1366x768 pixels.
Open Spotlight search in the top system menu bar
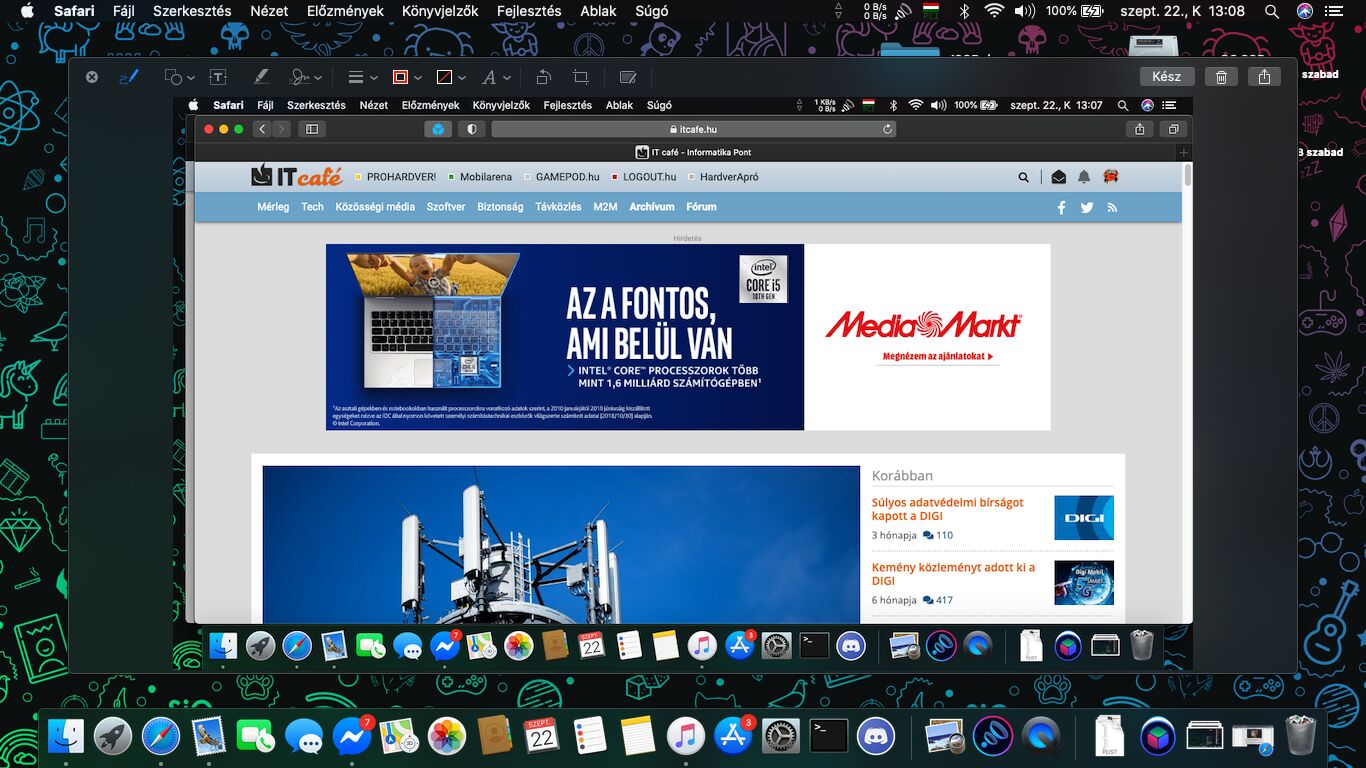pos(1272,11)
